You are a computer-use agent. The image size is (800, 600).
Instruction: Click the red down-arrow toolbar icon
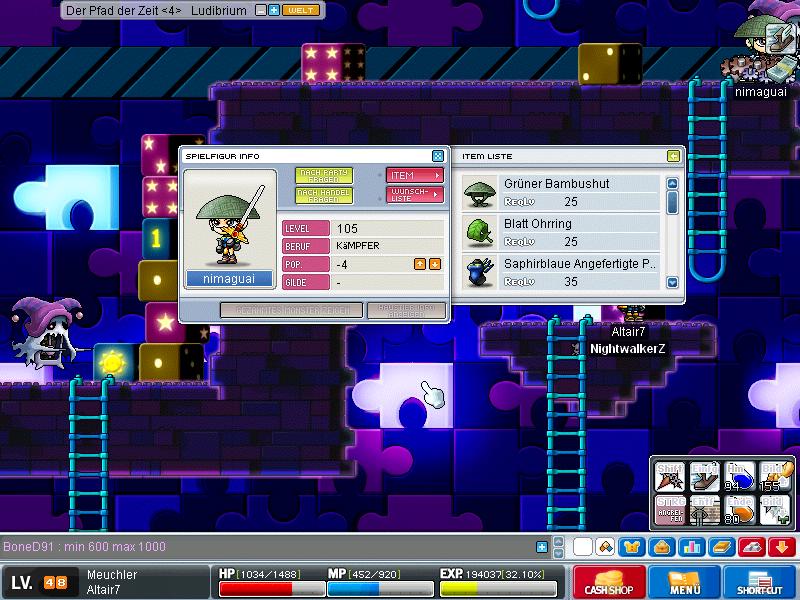coord(781,547)
